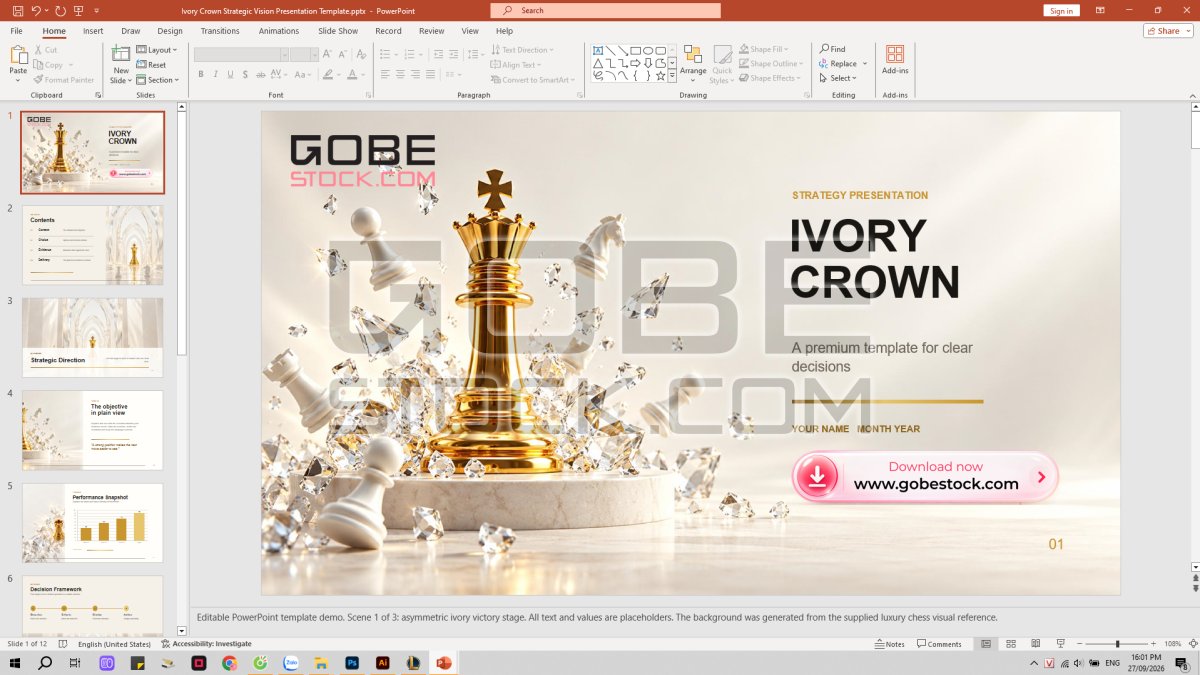Click the English (United States) language indicator

pyautogui.click(x=114, y=644)
